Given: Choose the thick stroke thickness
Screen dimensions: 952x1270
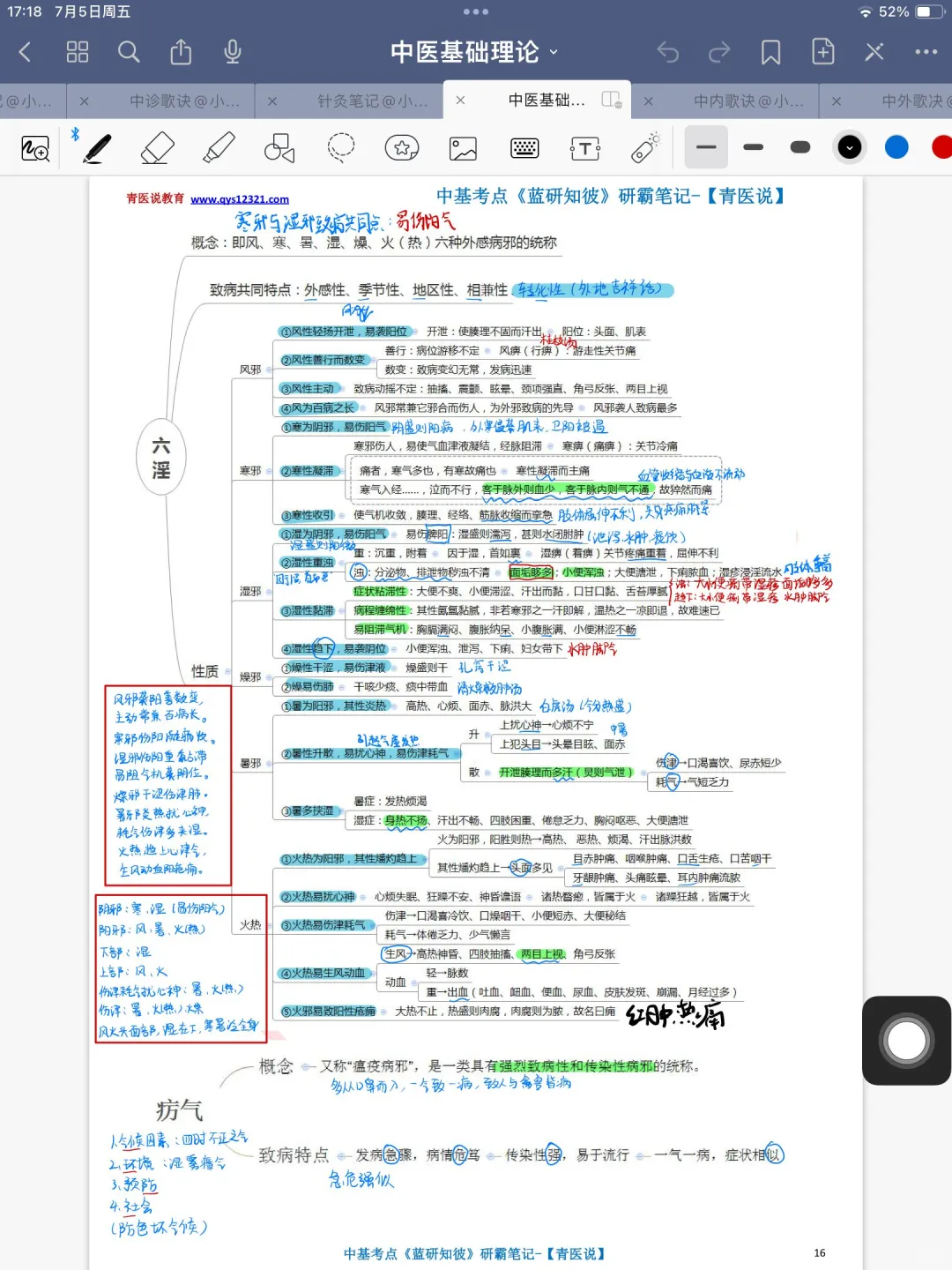Looking at the screenshot, I should click(x=800, y=147).
